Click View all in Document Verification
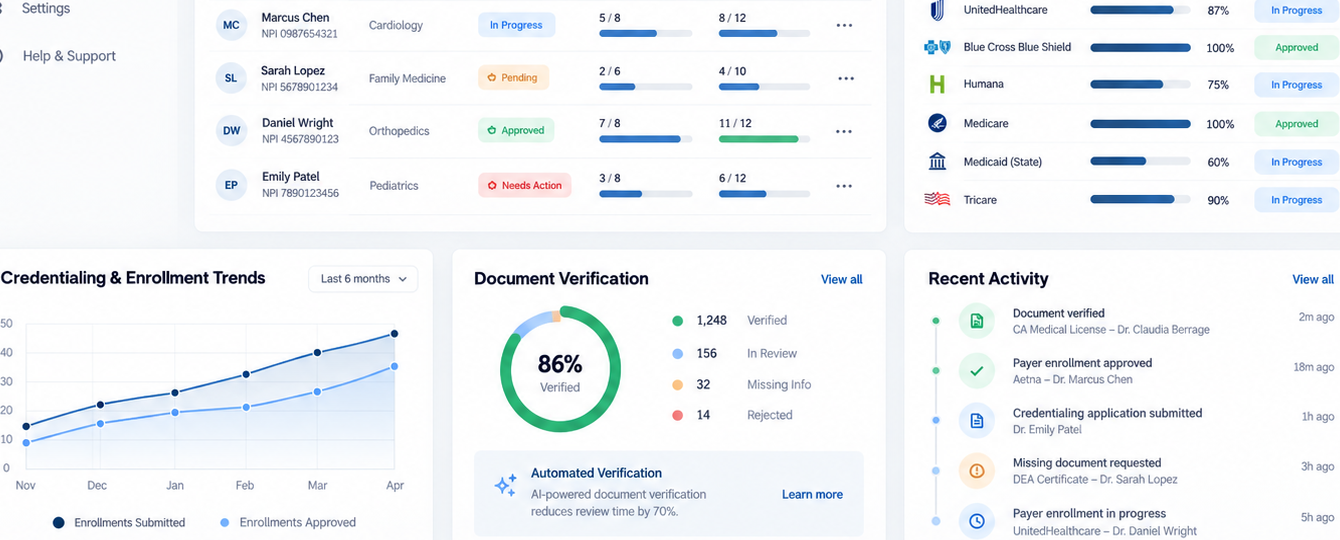 pyautogui.click(x=841, y=279)
